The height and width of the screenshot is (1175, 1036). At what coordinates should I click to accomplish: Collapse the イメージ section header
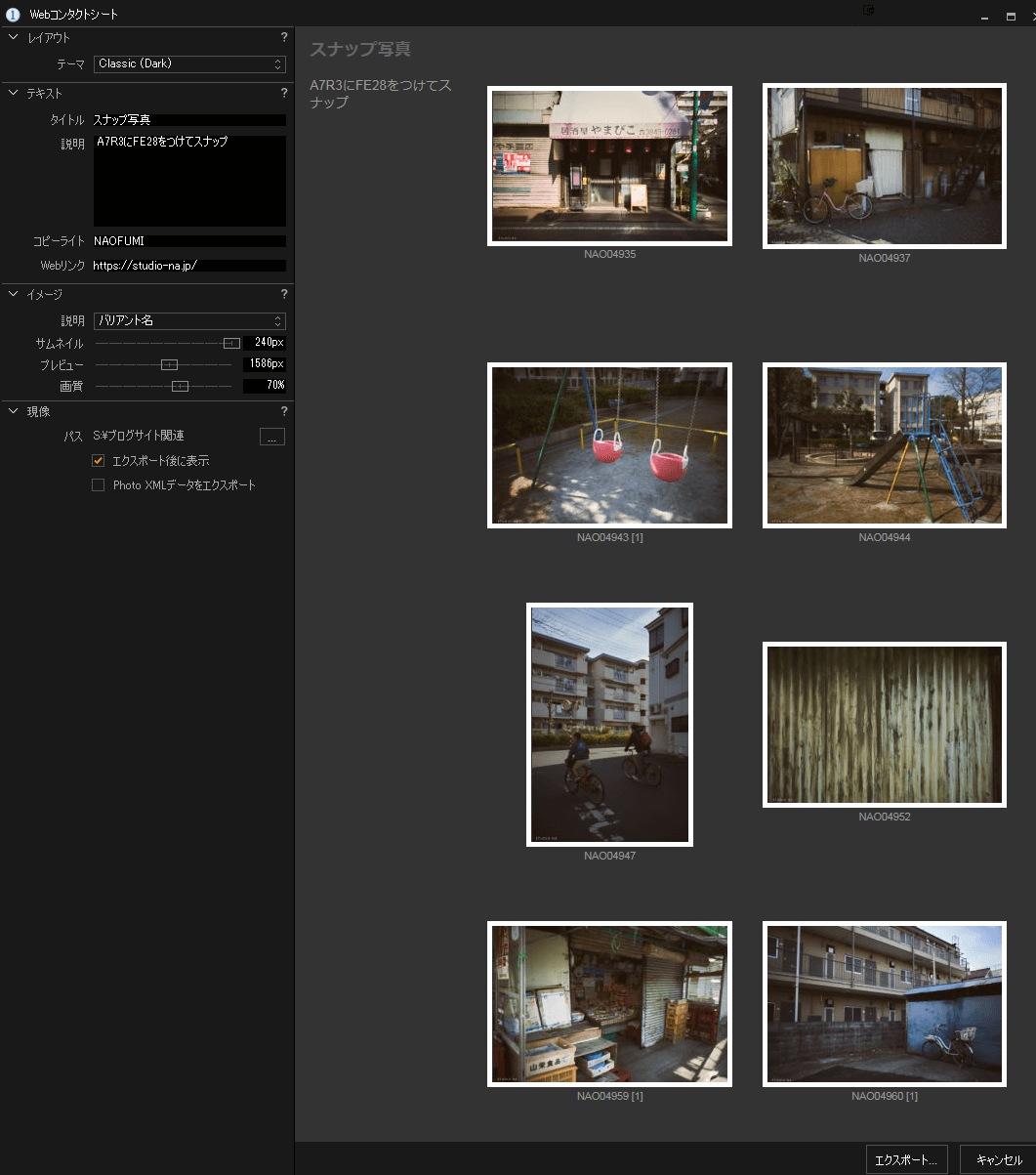tap(13, 294)
